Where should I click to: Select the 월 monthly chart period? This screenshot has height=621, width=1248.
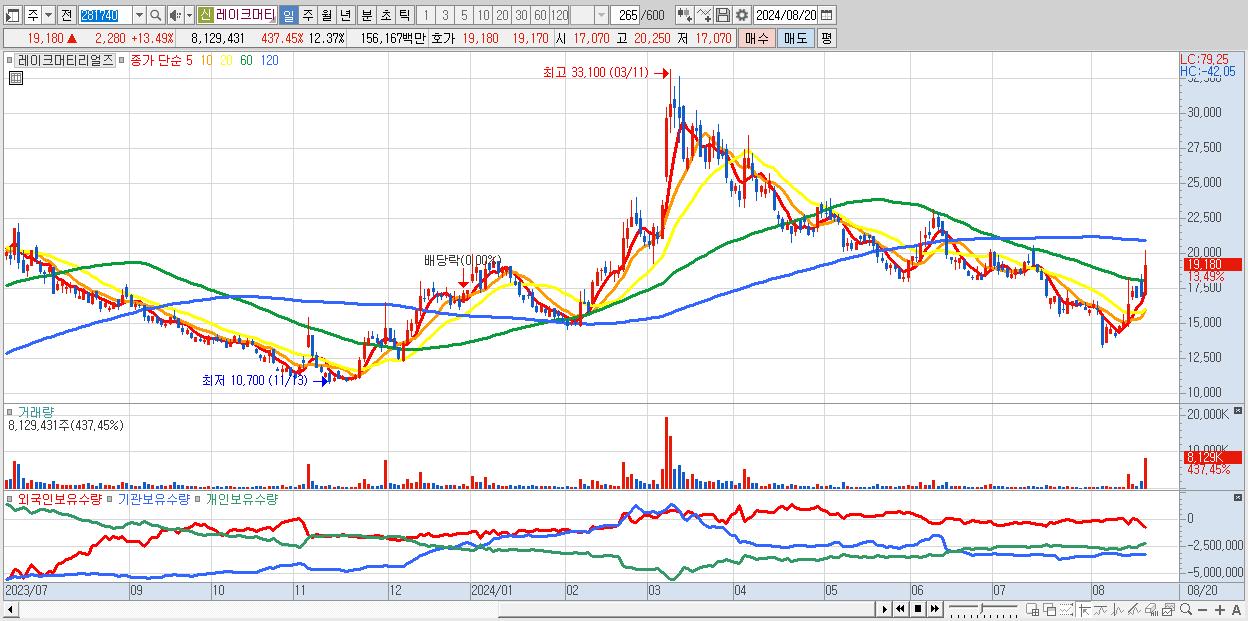(326, 15)
